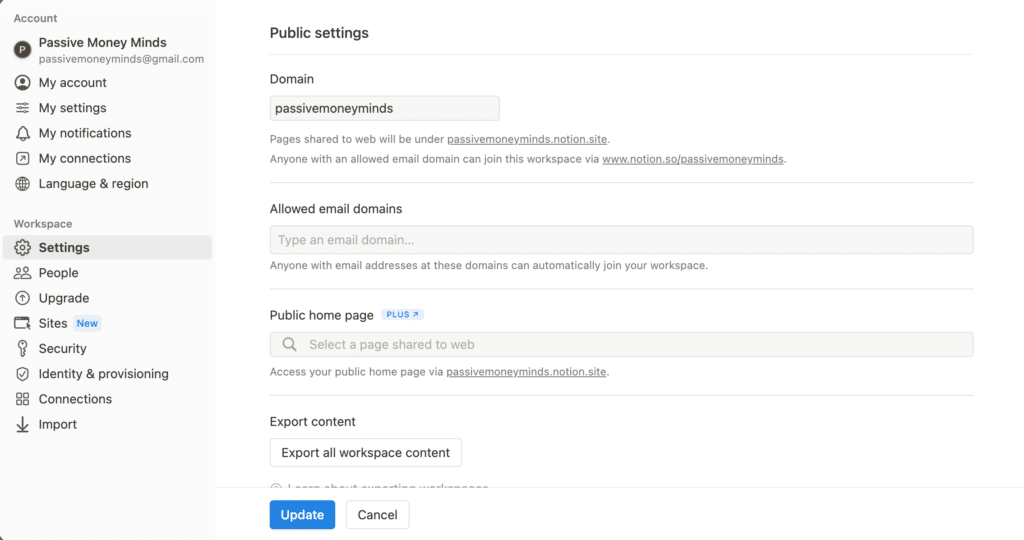This screenshot has width=1024, height=540.
Task: Click the Export content label
Action: (x=313, y=422)
